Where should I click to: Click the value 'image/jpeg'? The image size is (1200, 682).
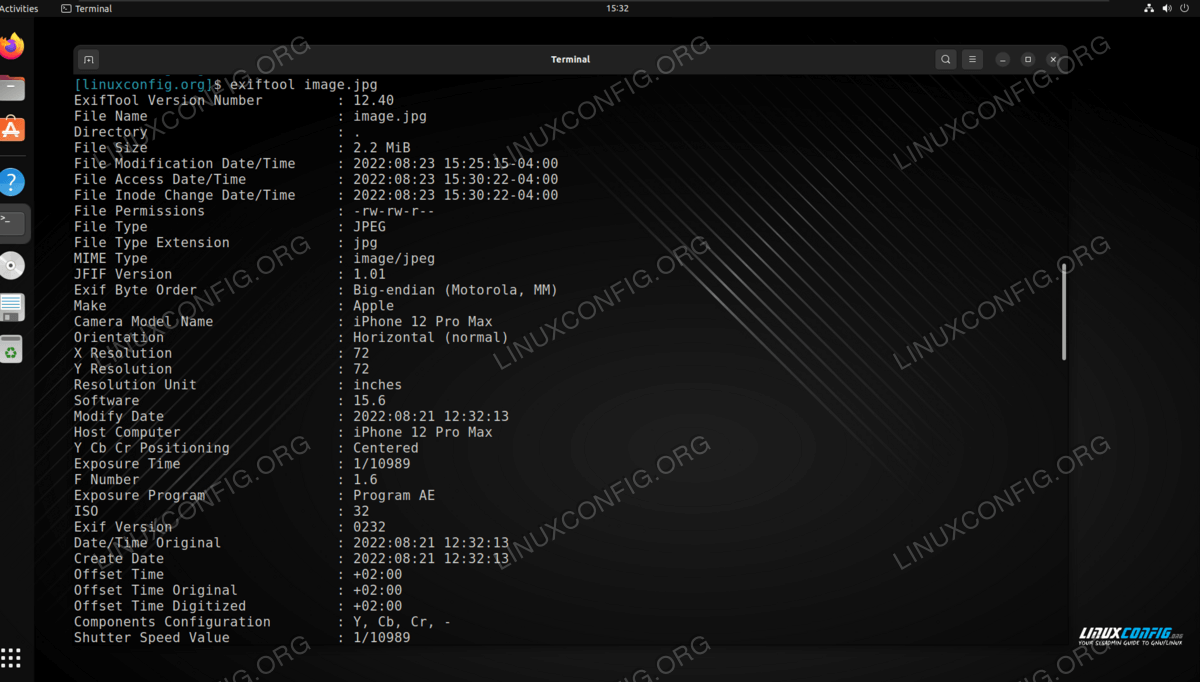tap(394, 259)
